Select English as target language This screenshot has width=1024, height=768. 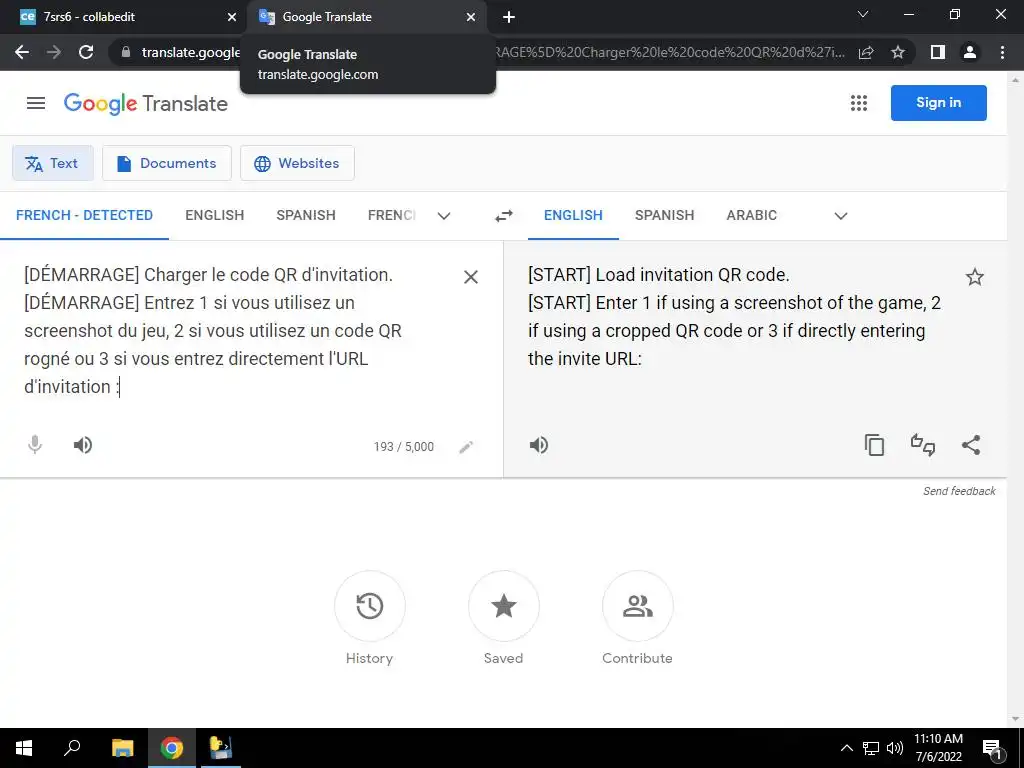[x=573, y=216]
